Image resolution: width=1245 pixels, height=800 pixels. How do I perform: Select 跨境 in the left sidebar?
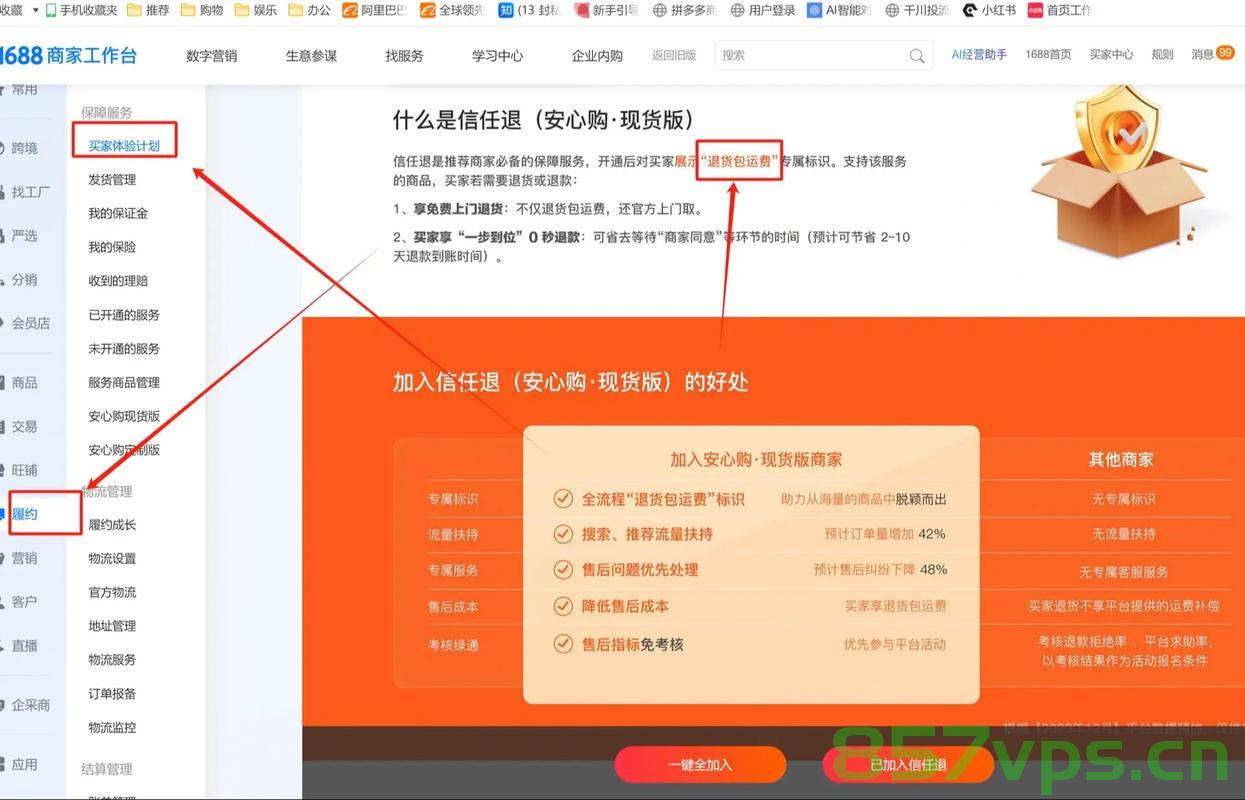pos(24,148)
